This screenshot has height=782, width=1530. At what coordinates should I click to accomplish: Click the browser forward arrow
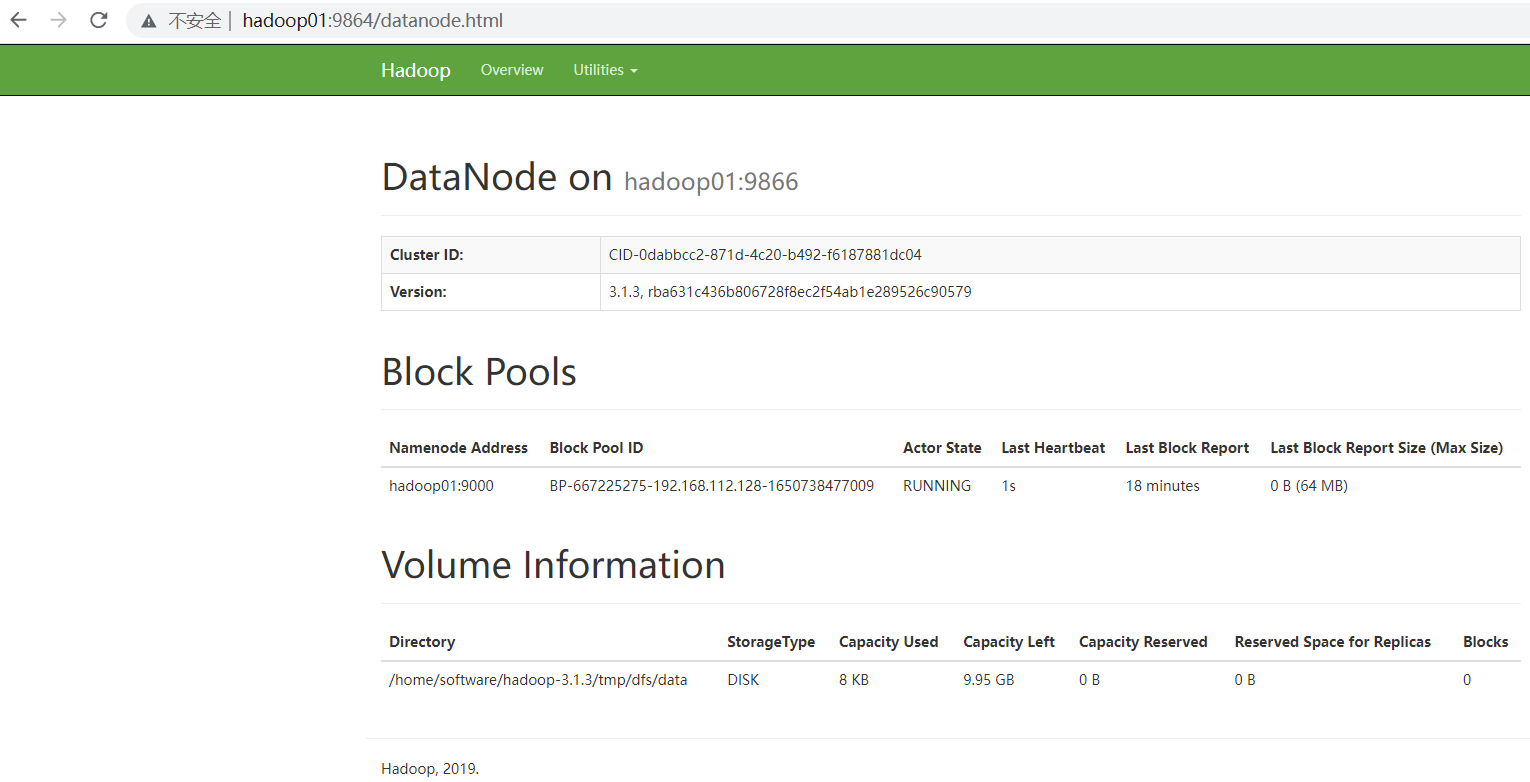pyautogui.click(x=58, y=20)
